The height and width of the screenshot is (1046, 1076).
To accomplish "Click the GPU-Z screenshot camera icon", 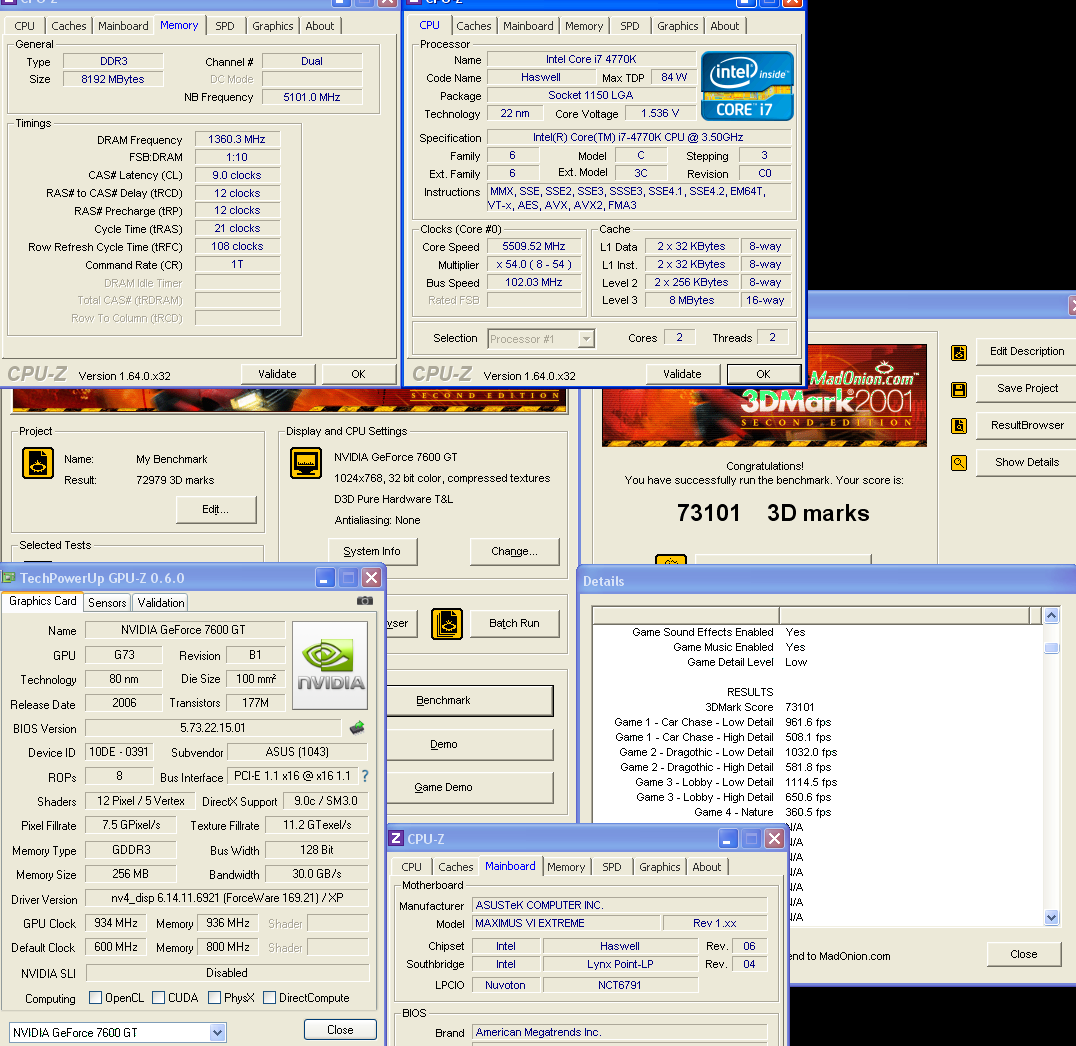I will 365,601.
